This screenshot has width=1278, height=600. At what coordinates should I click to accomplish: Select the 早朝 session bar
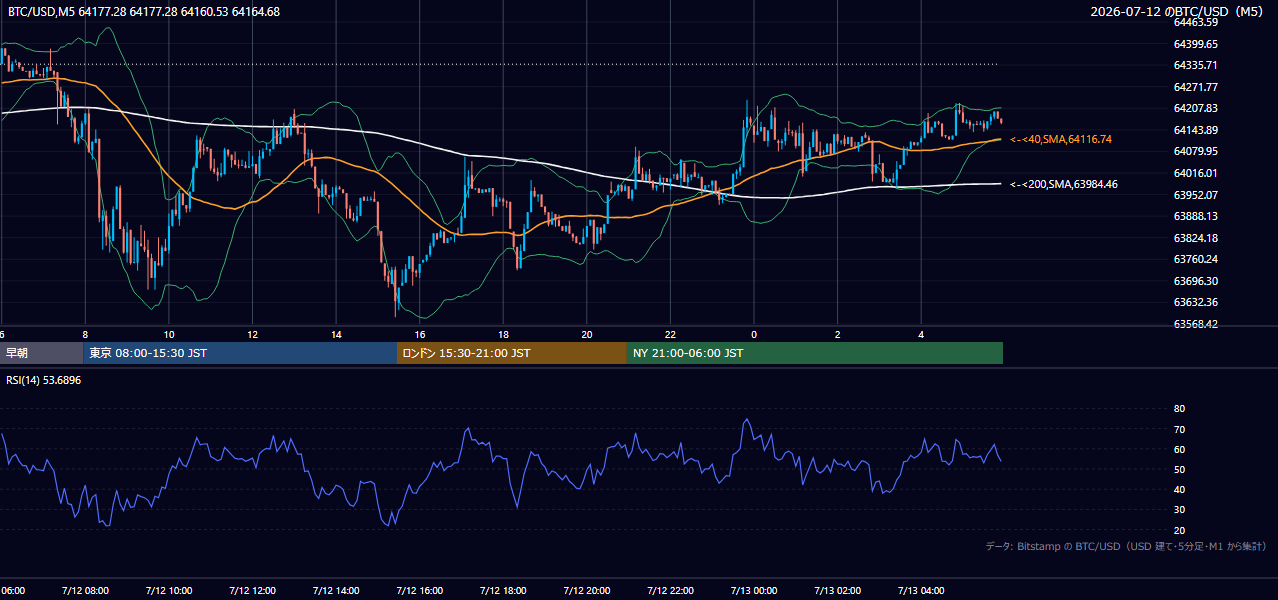tap(42, 353)
